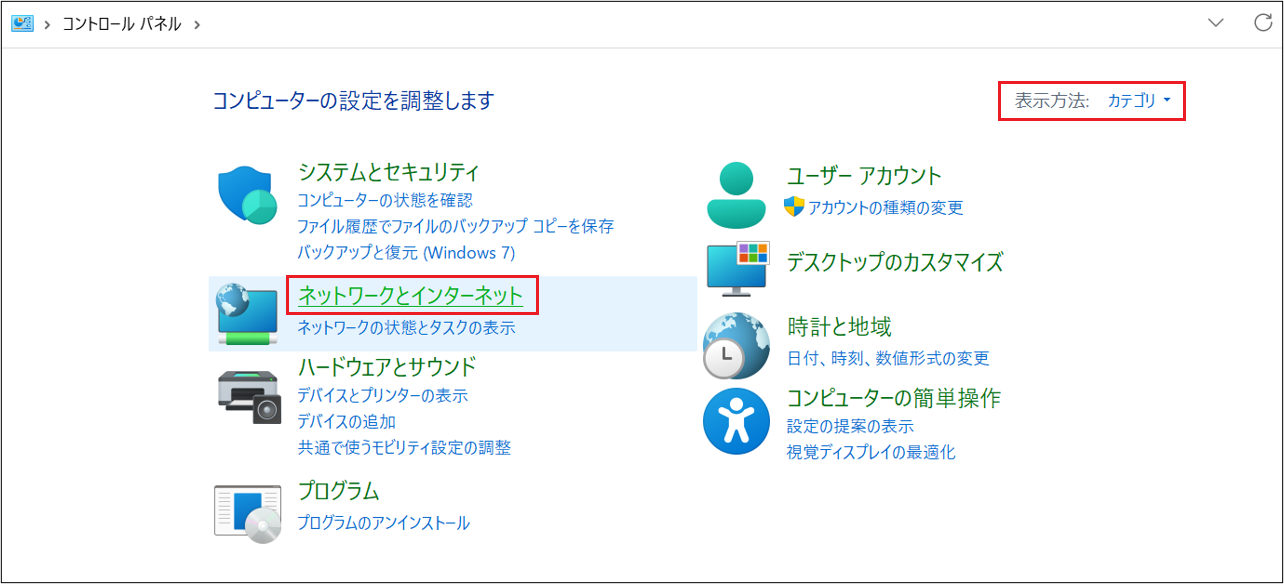Click the refresh icon at top right
This screenshot has width=1284, height=584.
coord(1262,22)
